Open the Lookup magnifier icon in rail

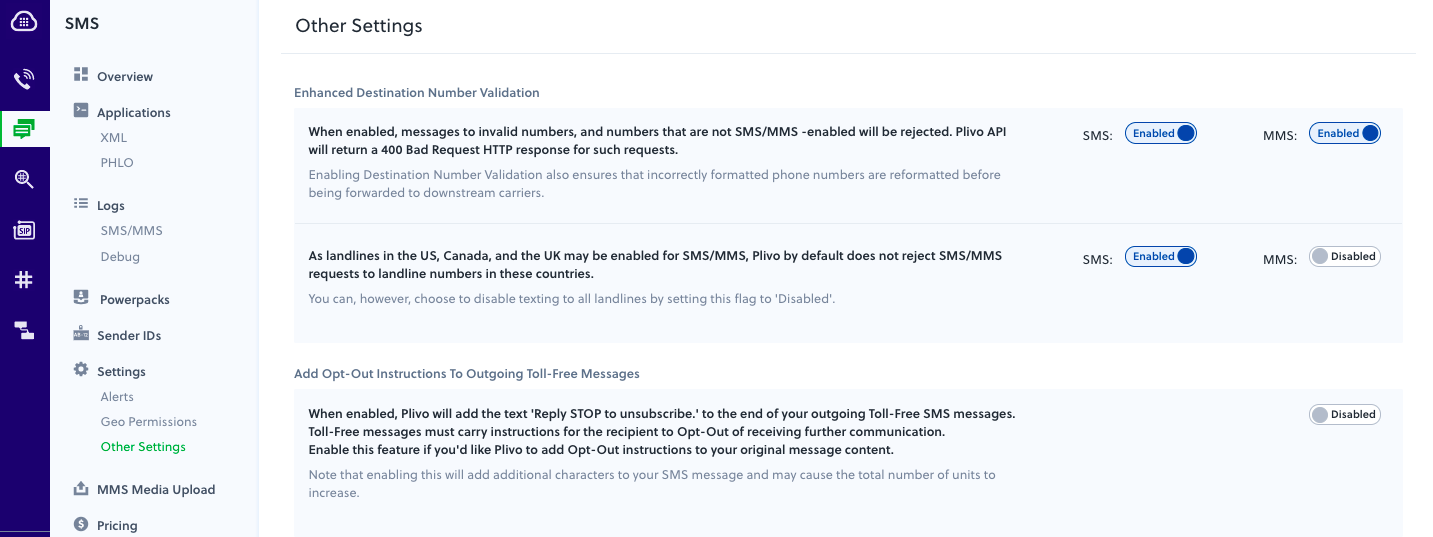point(24,179)
